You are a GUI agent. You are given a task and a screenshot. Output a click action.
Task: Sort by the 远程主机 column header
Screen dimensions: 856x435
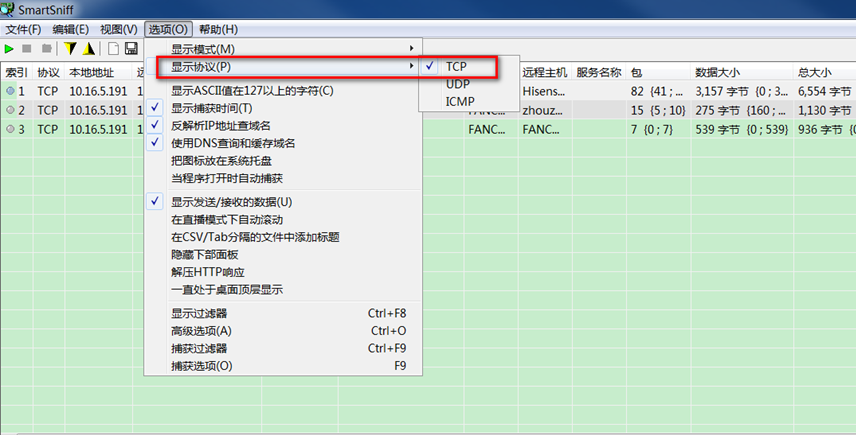pos(545,72)
